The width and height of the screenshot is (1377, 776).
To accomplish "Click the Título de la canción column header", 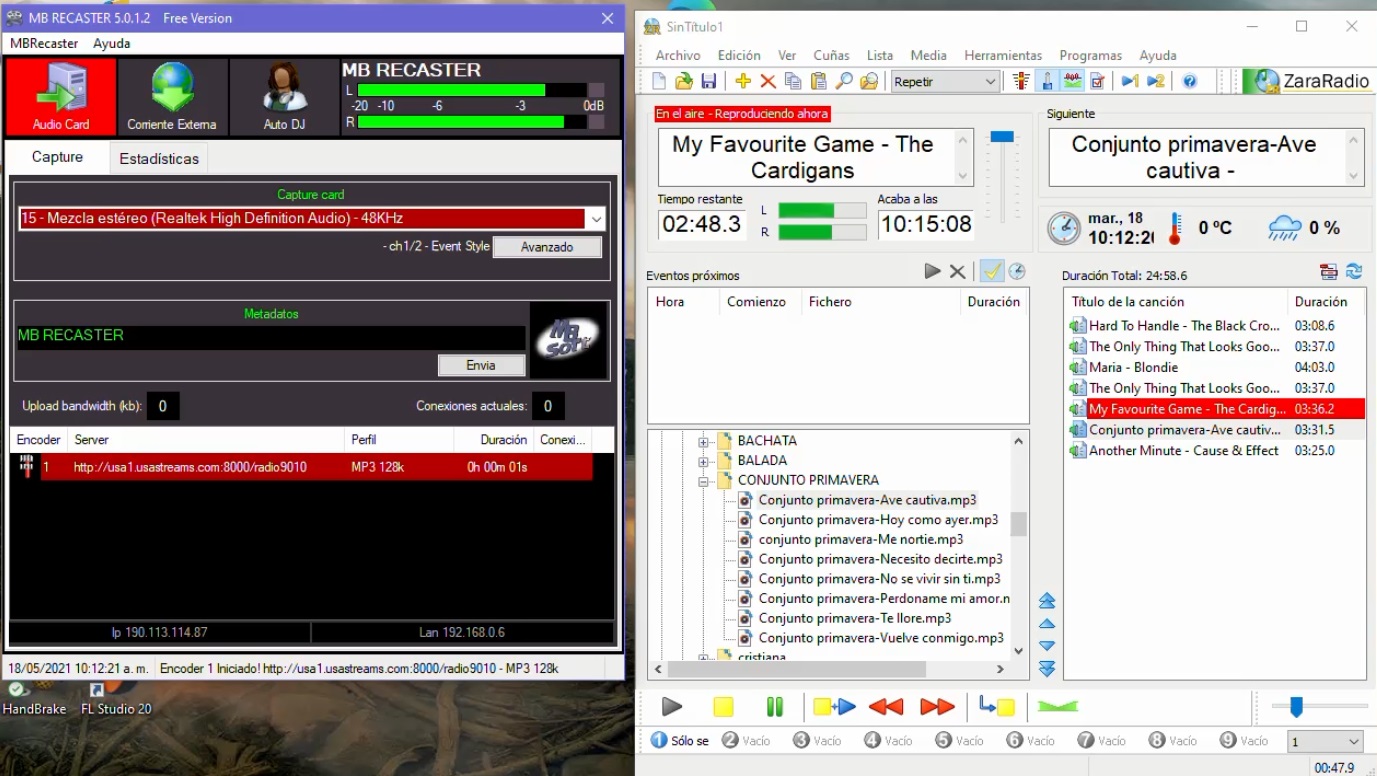I will 1176,301.
